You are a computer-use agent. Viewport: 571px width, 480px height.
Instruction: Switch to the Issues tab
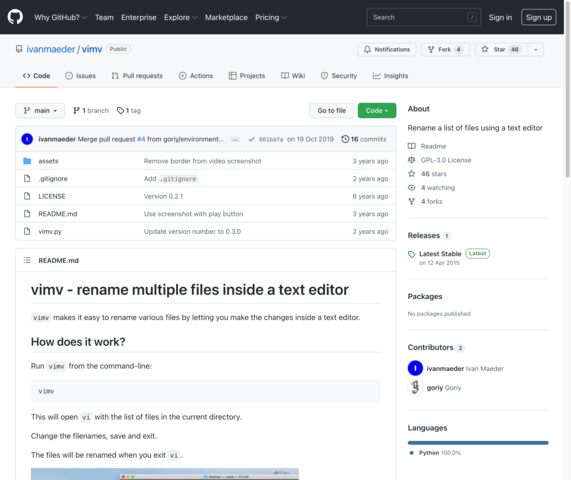[x=80, y=76]
